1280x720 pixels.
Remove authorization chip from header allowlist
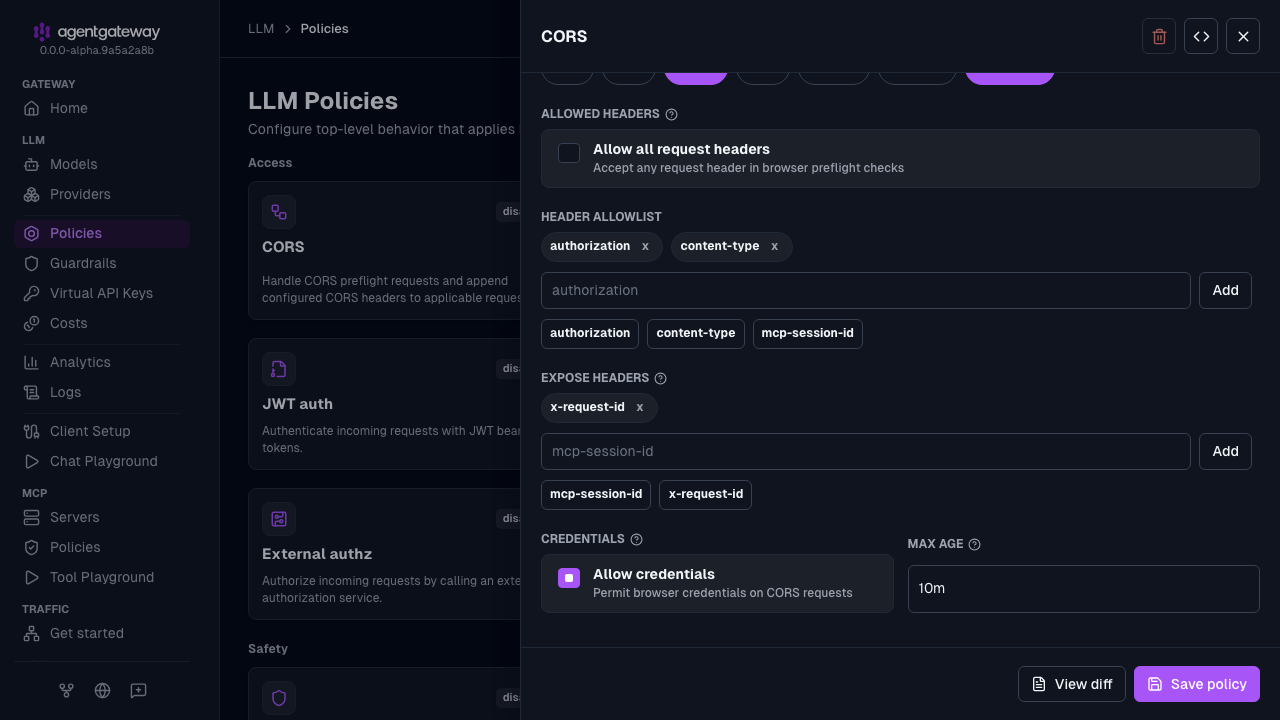tap(645, 246)
